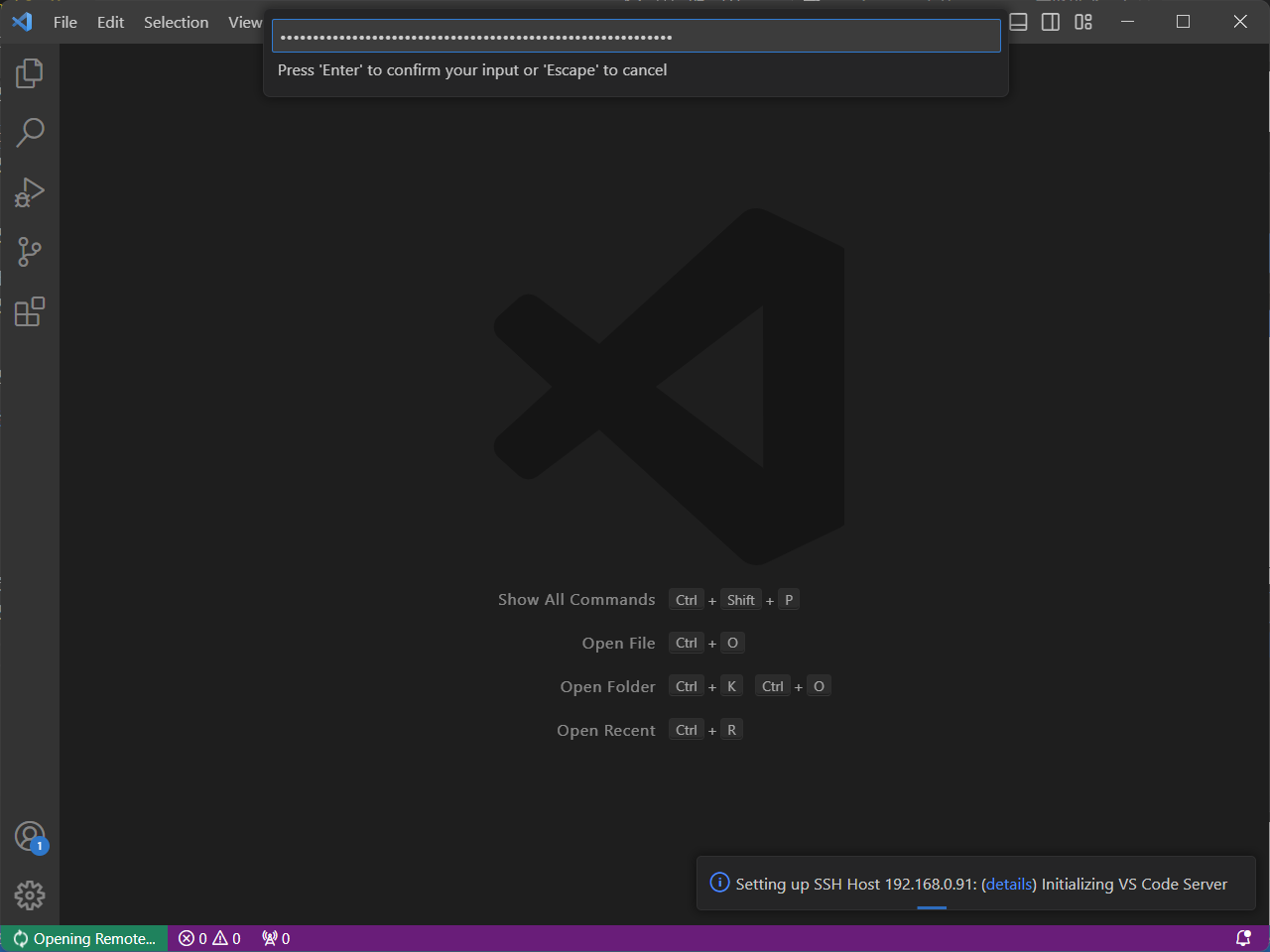Open the Manage gear menu
This screenshot has width=1270, height=952.
[30, 895]
